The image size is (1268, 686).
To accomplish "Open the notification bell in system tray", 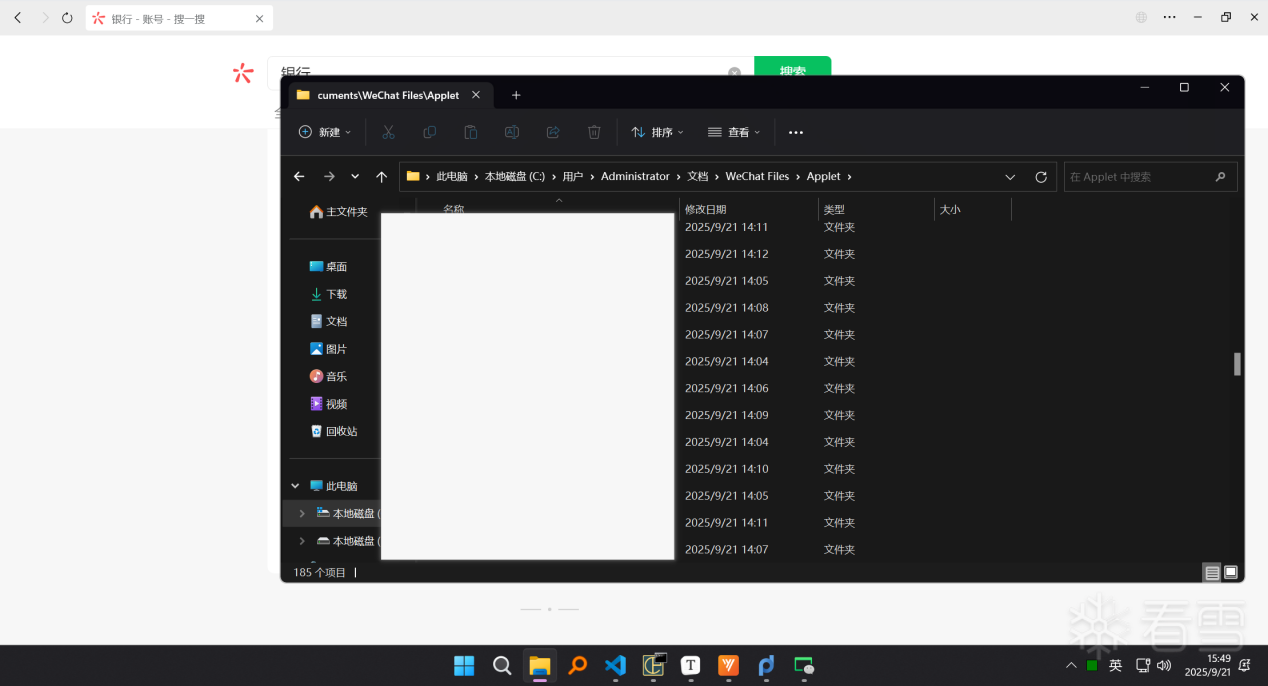I will (x=1245, y=665).
